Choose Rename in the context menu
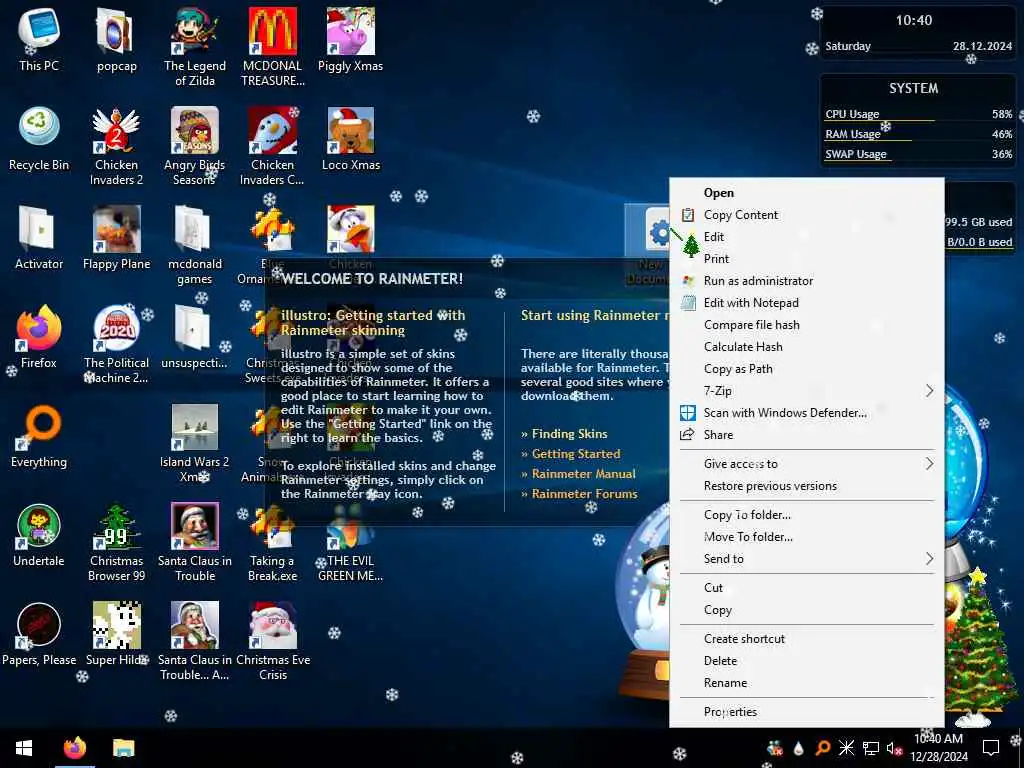The width and height of the screenshot is (1024, 768). pos(807,682)
